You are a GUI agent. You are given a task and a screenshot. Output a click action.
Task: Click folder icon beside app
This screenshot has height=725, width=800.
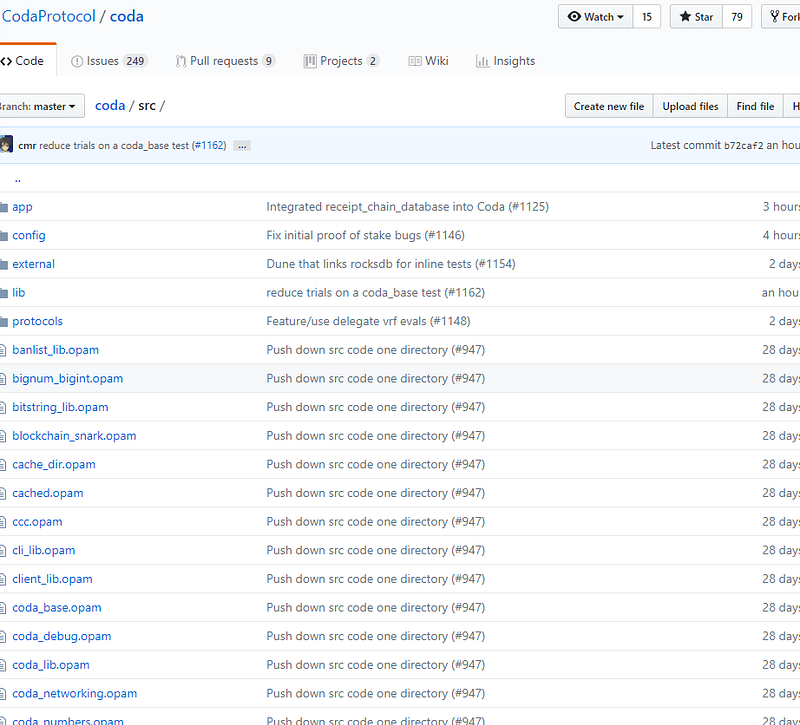coord(4,207)
